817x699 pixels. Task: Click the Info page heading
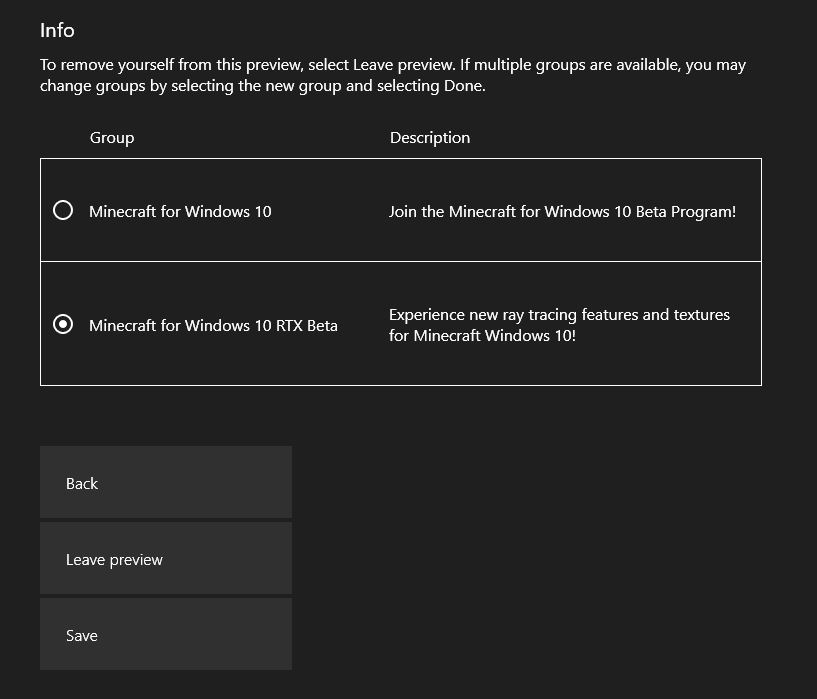coord(57,31)
